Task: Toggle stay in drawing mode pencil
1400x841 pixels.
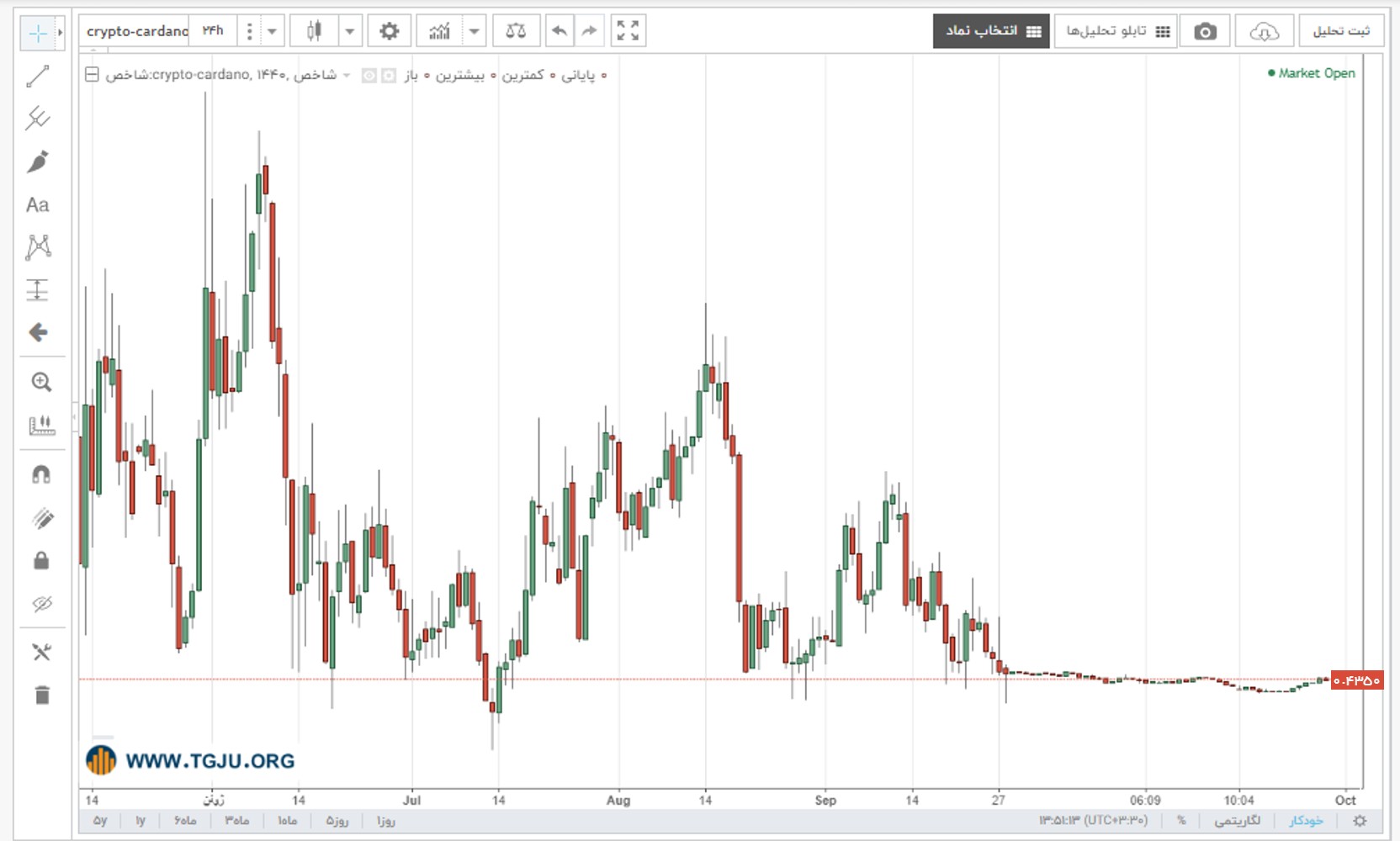Action: 41,518
